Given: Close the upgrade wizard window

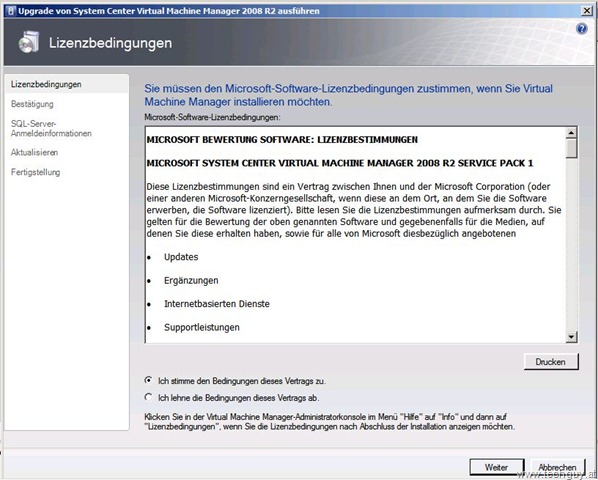Looking at the screenshot, I should click(587, 11).
